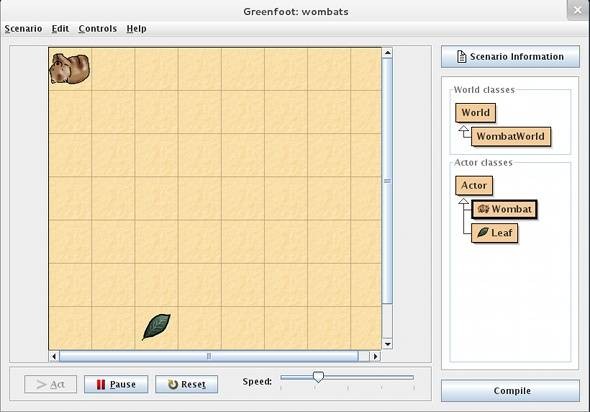Click the leaf in the world grid
590x412 pixels.
click(156, 327)
